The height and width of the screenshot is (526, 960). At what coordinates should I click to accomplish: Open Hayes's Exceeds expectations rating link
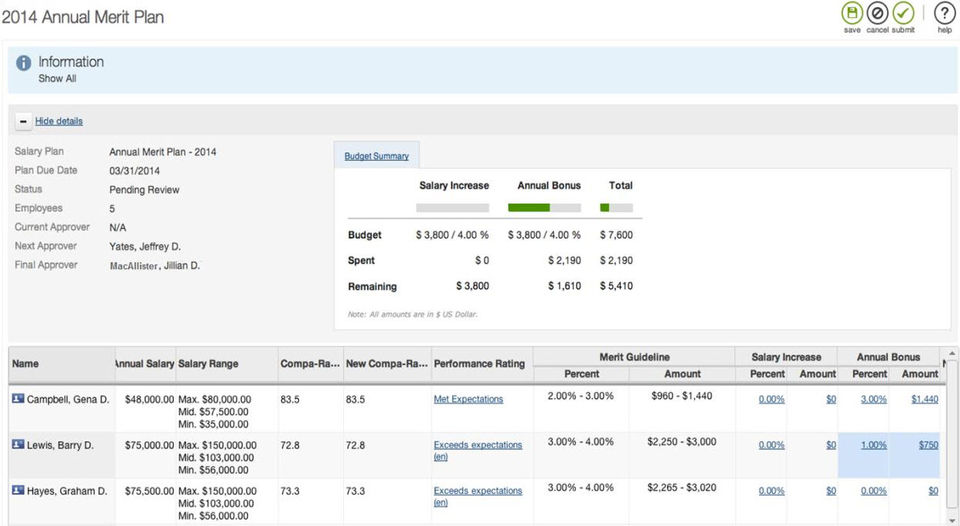tap(478, 496)
